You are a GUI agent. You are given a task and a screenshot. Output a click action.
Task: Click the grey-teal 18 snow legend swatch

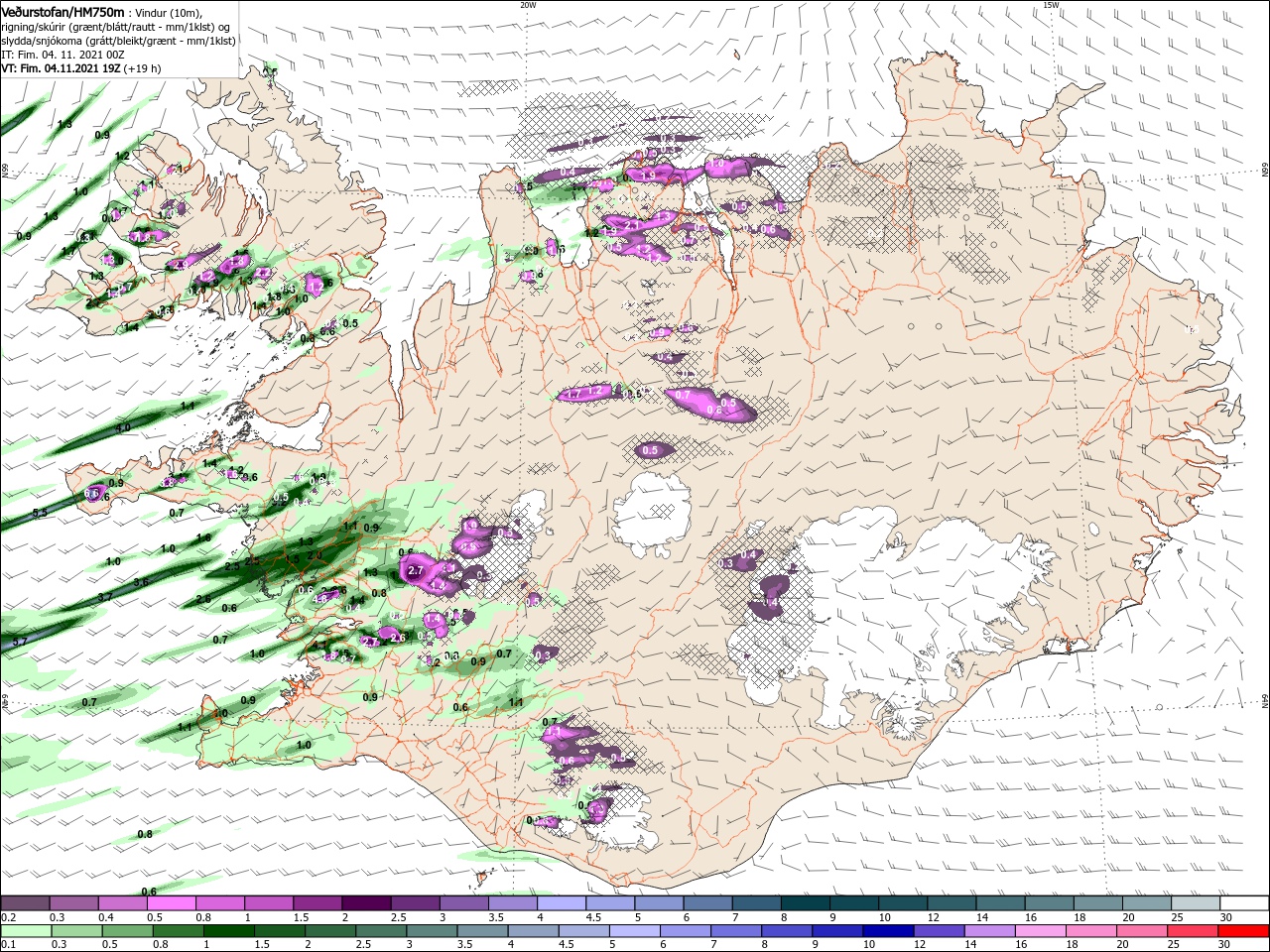pyautogui.click(x=1099, y=903)
